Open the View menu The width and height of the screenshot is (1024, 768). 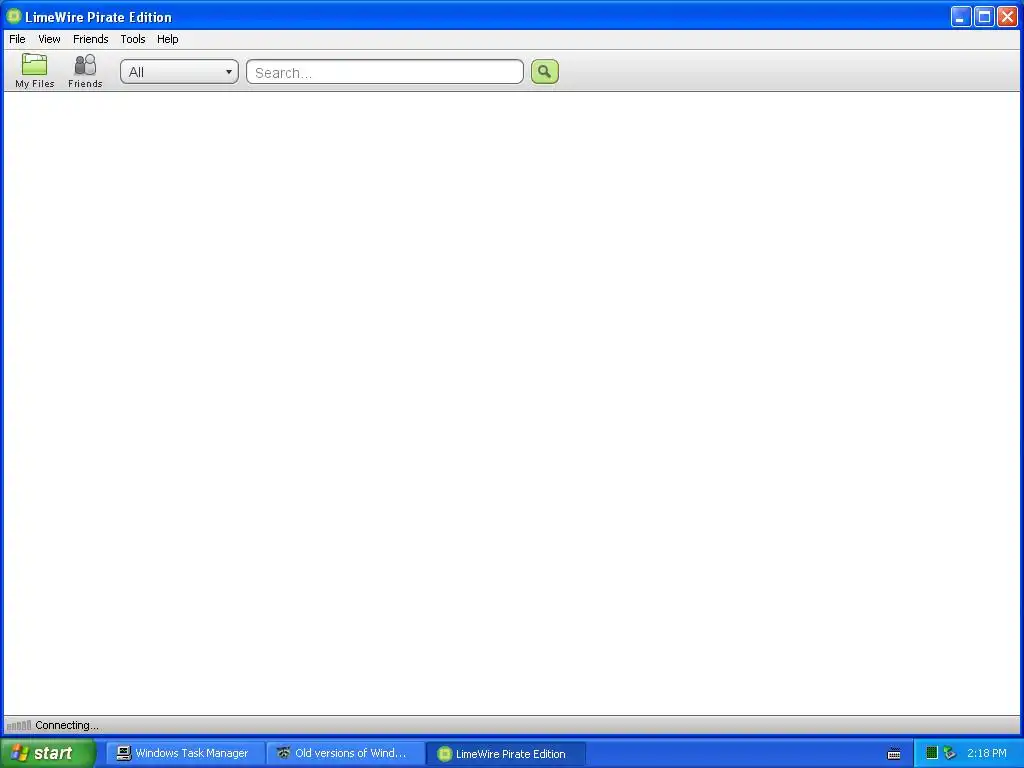49,39
